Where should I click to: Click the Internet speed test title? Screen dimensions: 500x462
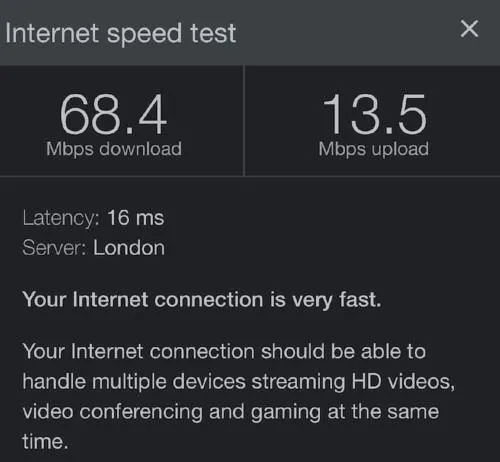click(x=121, y=34)
